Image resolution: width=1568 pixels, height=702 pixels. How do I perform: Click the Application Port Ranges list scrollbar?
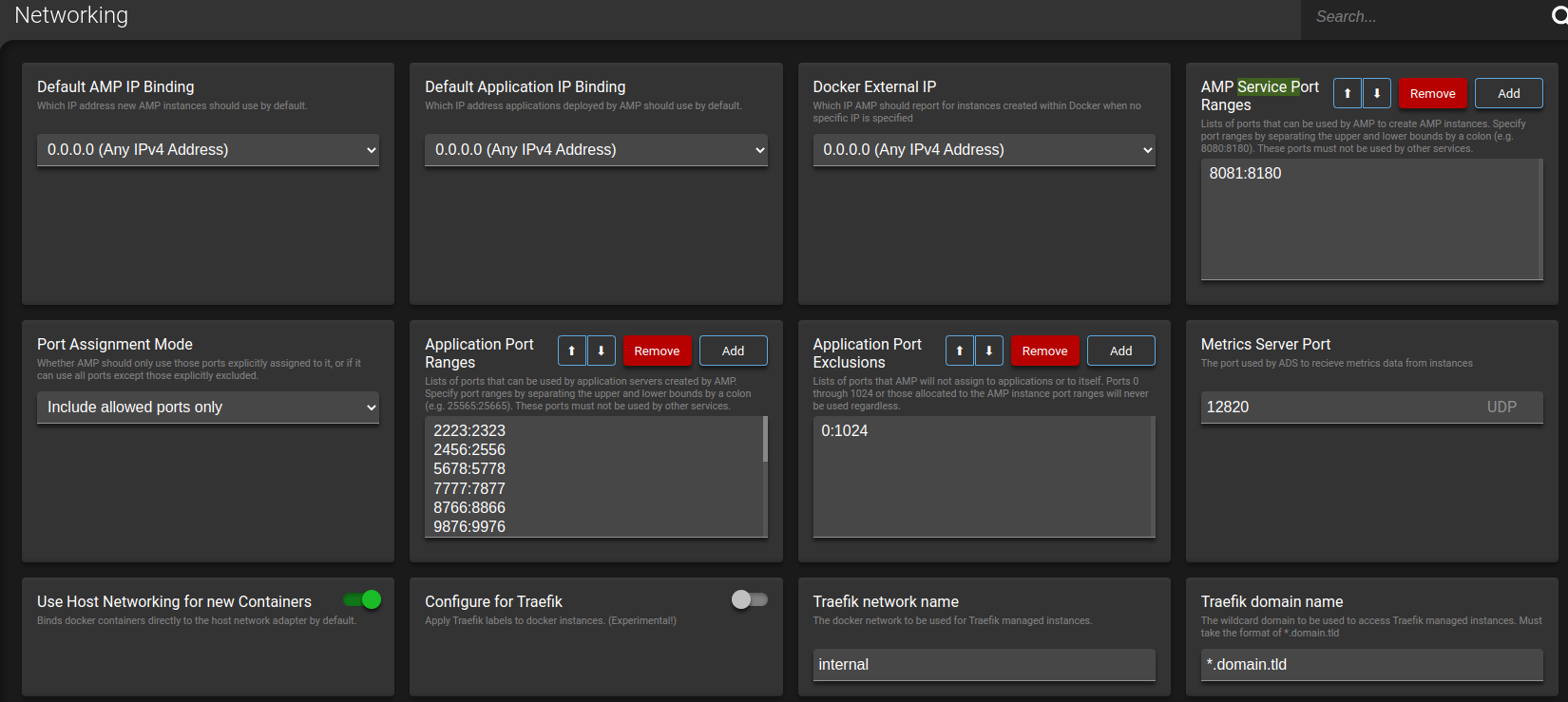pyautogui.click(x=764, y=440)
